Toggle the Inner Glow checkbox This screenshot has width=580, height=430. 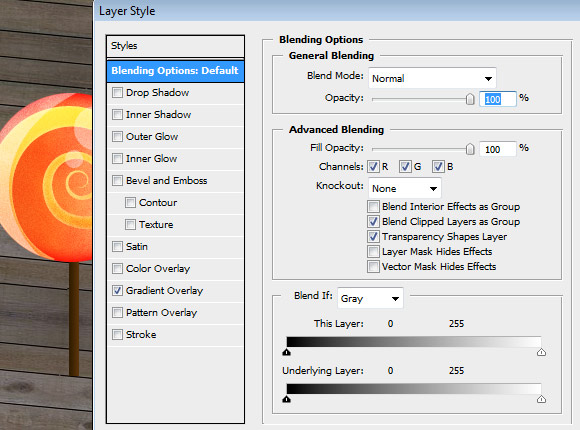pos(117,158)
